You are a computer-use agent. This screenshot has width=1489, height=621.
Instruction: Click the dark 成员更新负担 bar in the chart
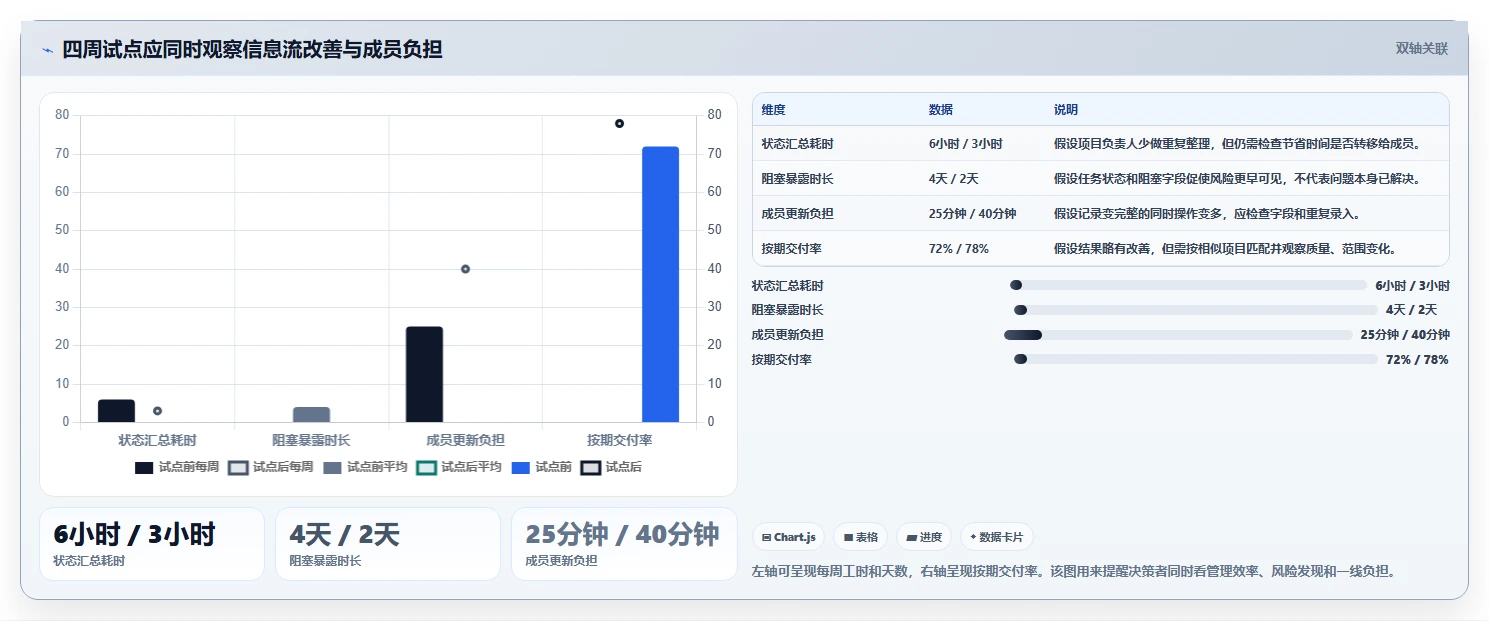[x=424, y=374]
